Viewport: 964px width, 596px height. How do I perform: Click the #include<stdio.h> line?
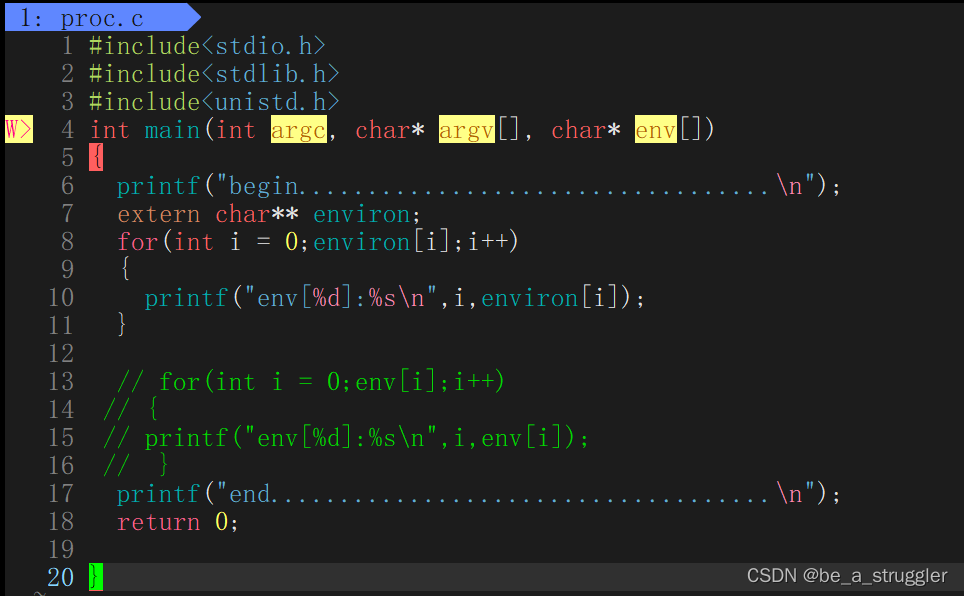[207, 46]
